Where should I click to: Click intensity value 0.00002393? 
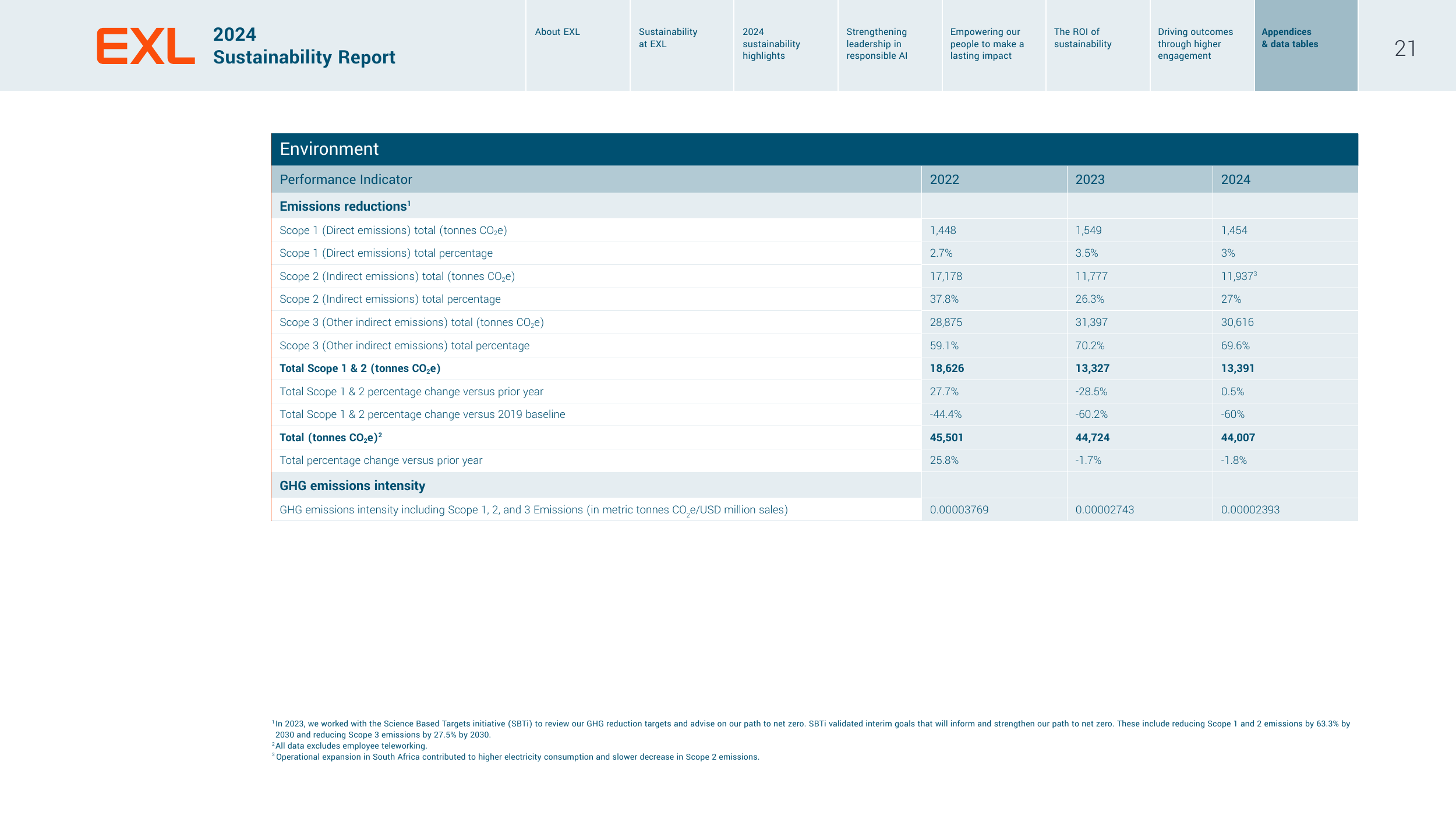pyautogui.click(x=1250, y=509)
